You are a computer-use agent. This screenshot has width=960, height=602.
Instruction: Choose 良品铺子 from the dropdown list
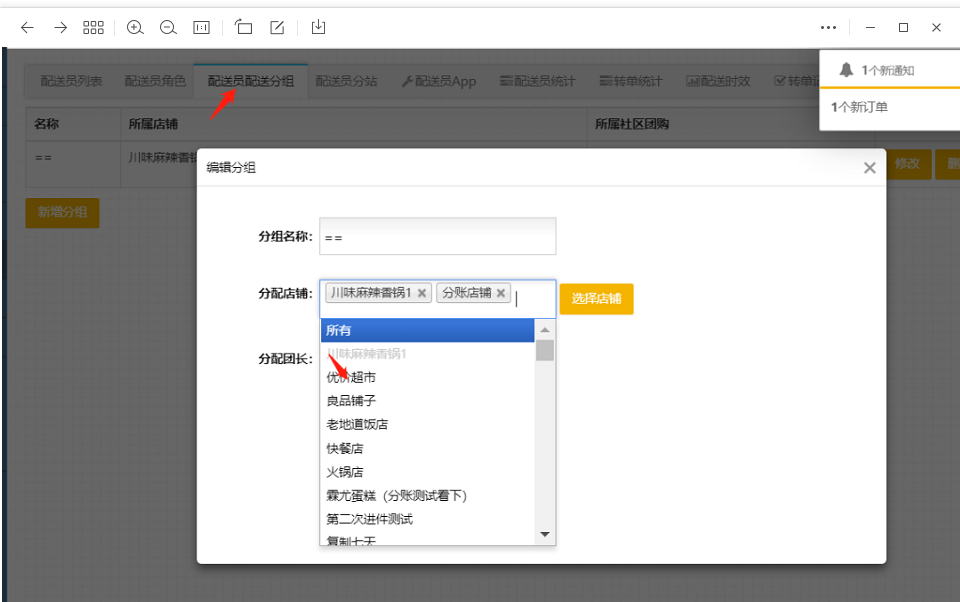click(x=351, y=401)
